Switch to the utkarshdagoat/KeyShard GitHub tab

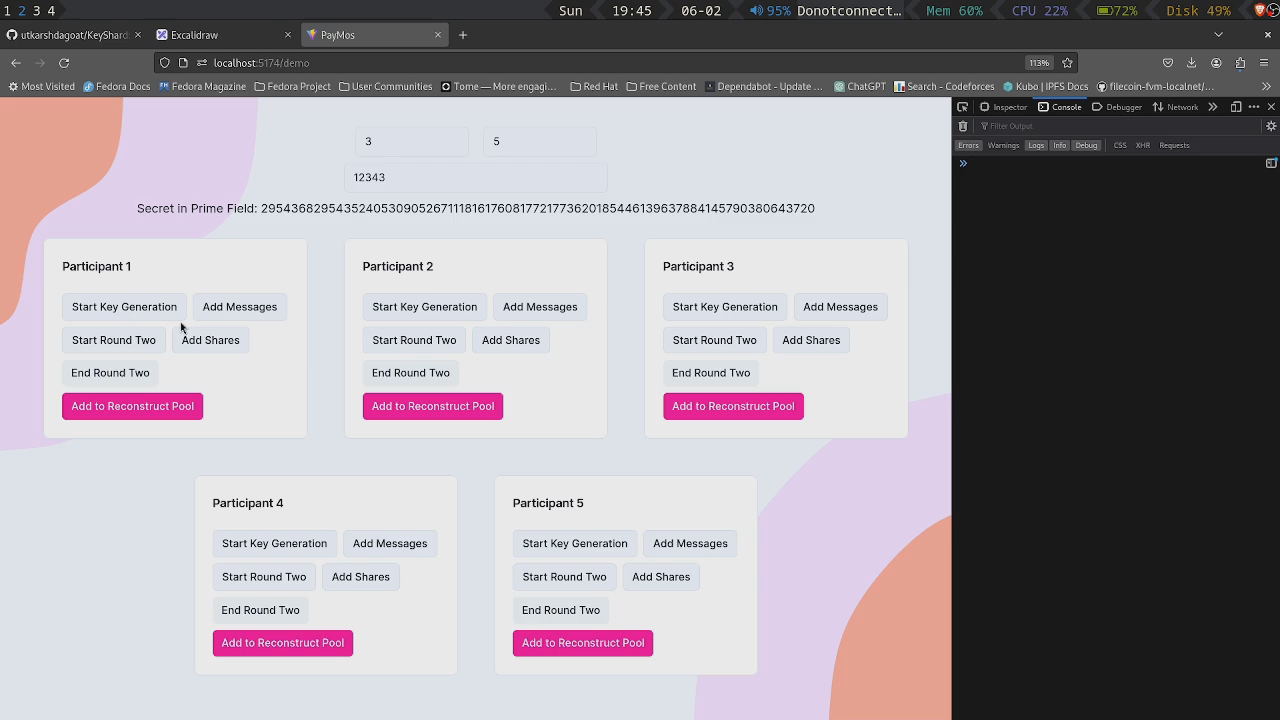coord(75,35)
